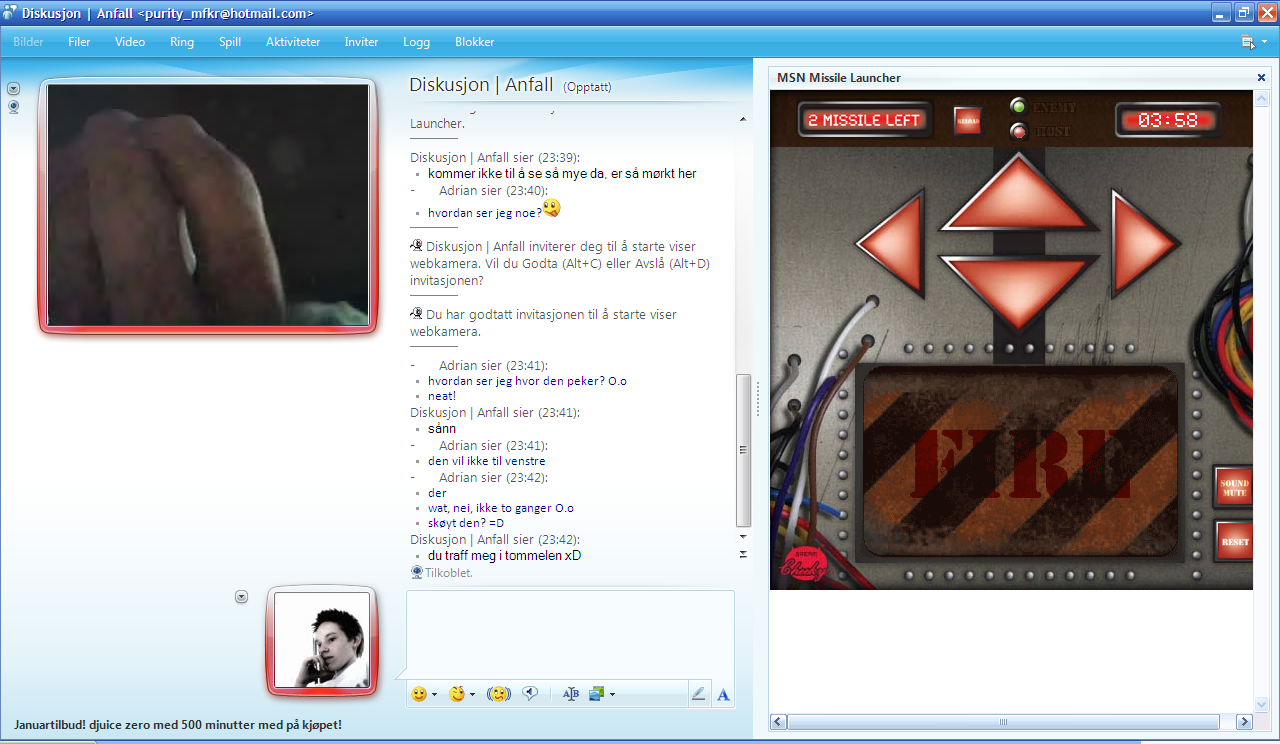1280x744 pixels.
Task: Click game panel vertical scroll down arrow
Action: click(x=1261, y=704)
